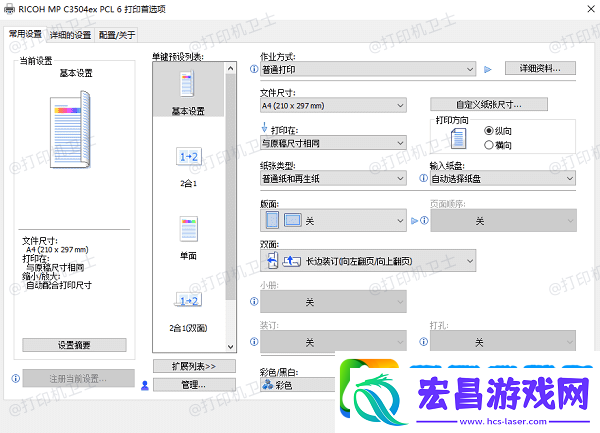Screen dimensions: 600x433
Task: Switch to 详细的设置 tab
Action: (70, 35)
